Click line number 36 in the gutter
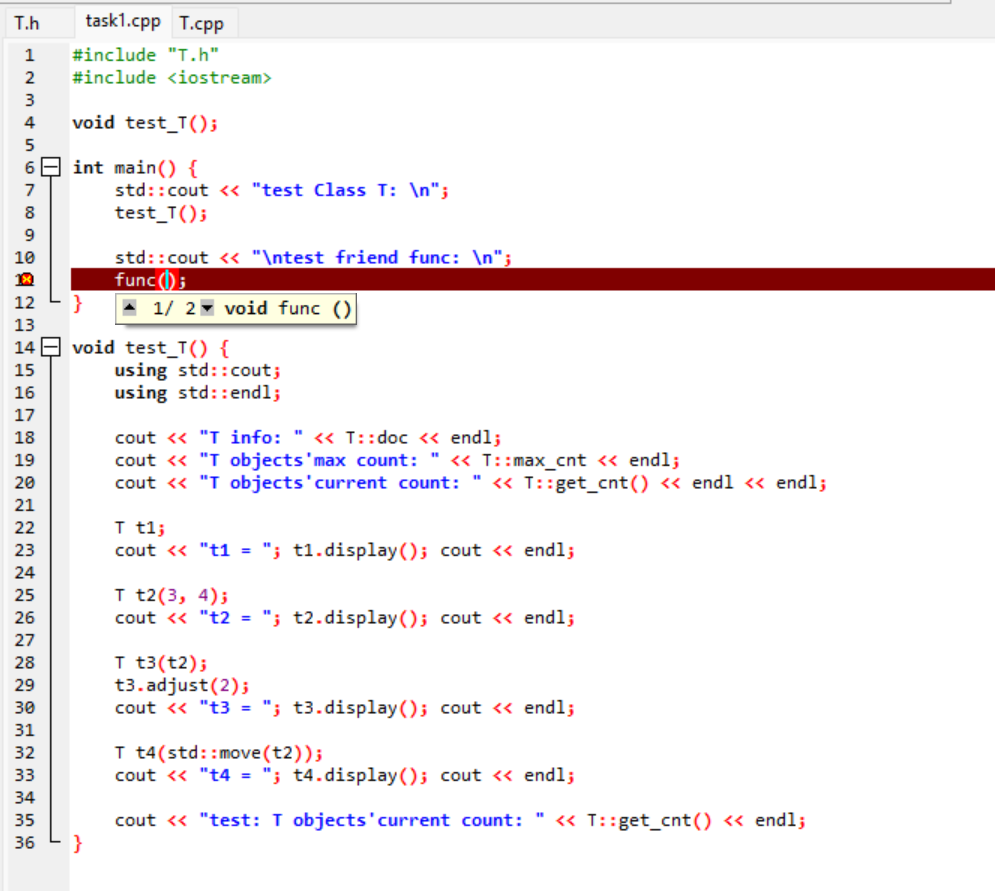Screen dimensions: 995x891 click(25, 843)
